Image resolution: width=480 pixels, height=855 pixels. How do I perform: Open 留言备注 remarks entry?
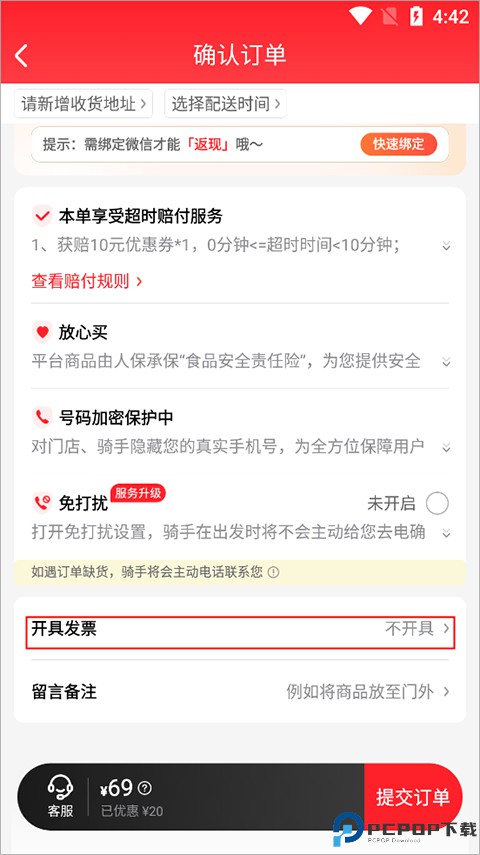240,692
